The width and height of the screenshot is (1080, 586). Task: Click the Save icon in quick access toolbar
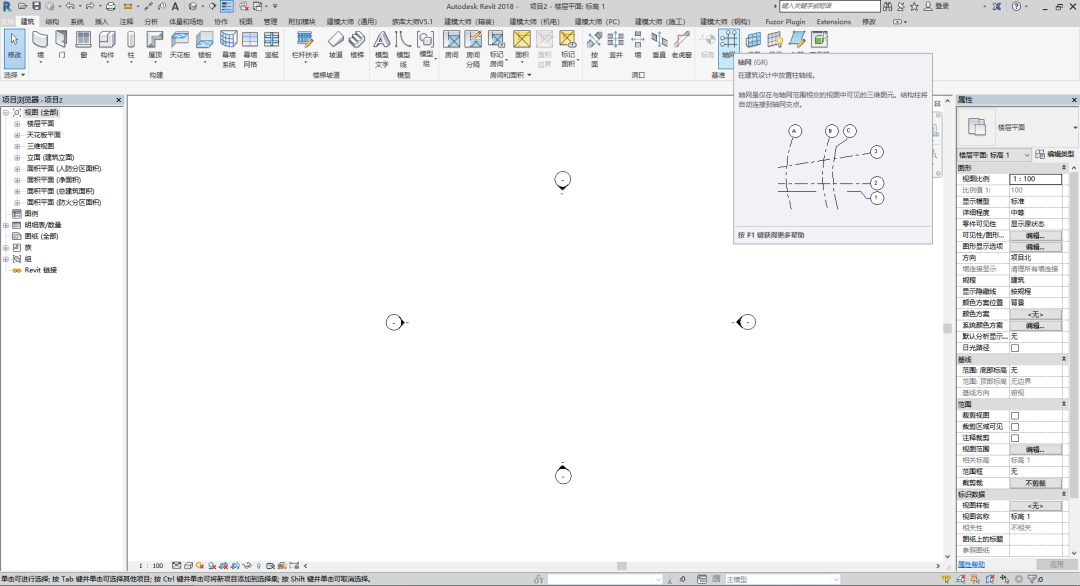tap(37, 6)
